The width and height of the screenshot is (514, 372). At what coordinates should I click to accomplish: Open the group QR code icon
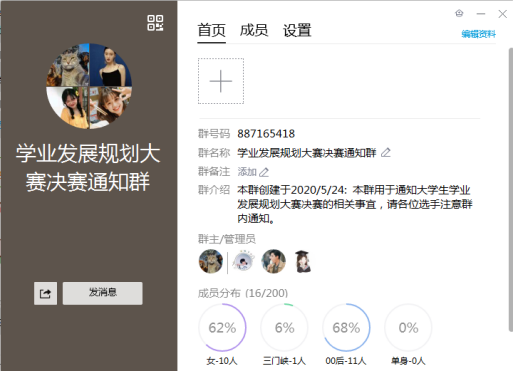point(155,23)
